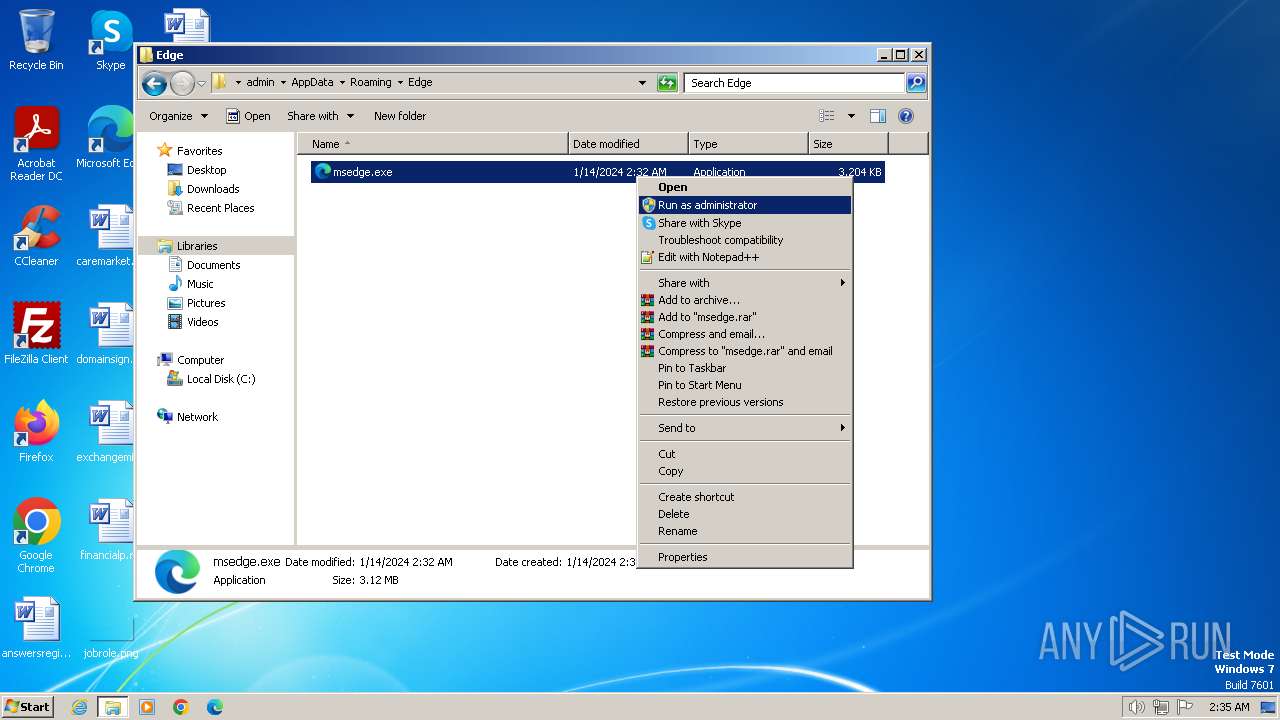Open FileZilla Client shortcut
Screen dimensions: 1280x720
[36, 334]
